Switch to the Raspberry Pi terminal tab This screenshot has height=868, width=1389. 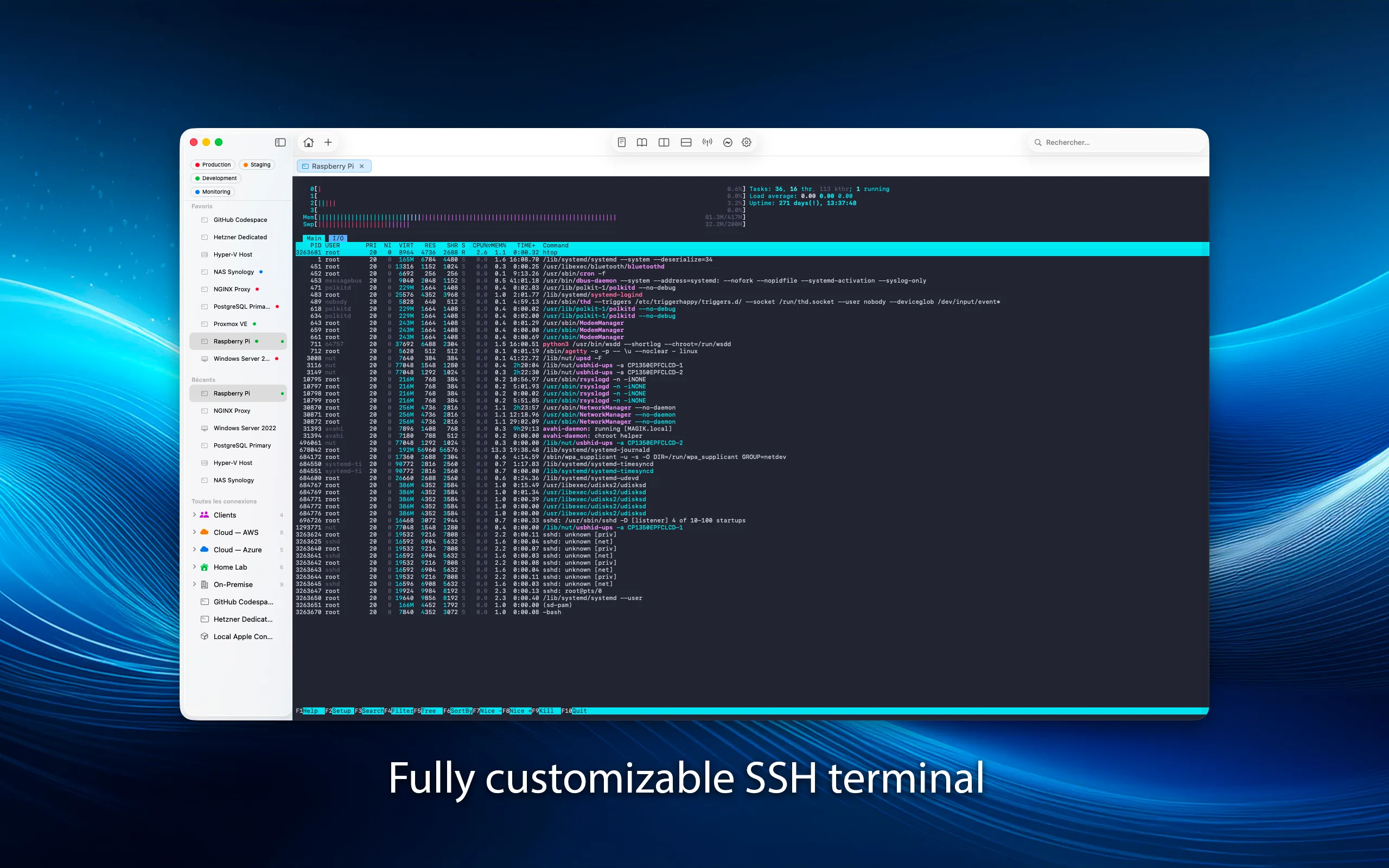pyautogui.click(x=333, y=166)
